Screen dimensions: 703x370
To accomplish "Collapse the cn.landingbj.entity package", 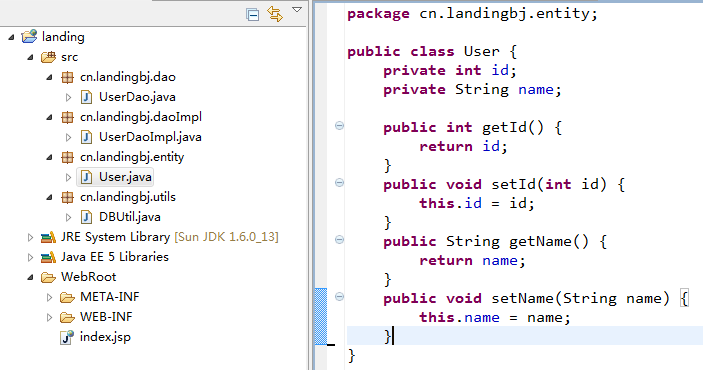I will pyautogui.click(x=49, y=157).
